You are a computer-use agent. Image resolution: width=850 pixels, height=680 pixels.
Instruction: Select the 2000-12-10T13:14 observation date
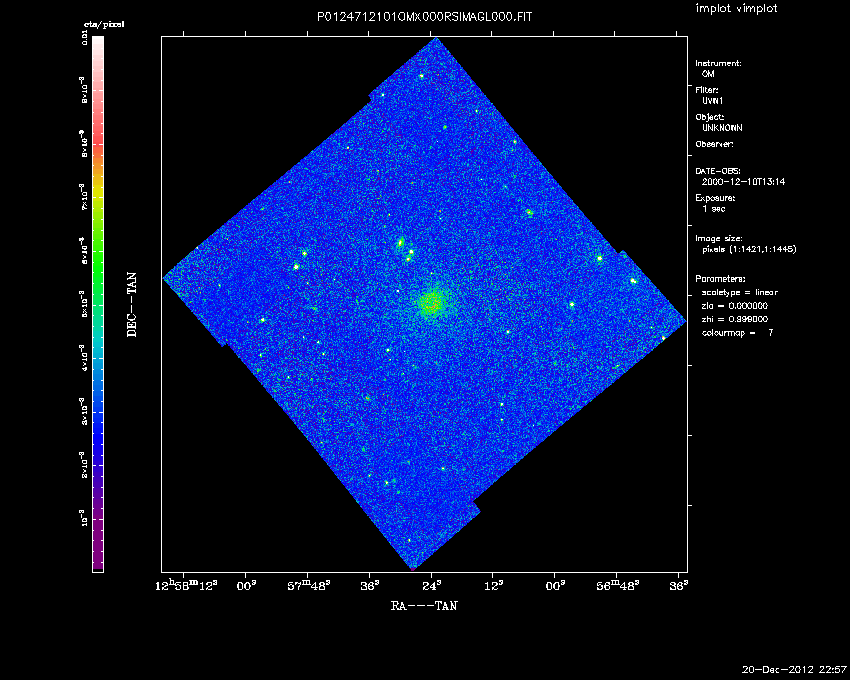[735, 182]
